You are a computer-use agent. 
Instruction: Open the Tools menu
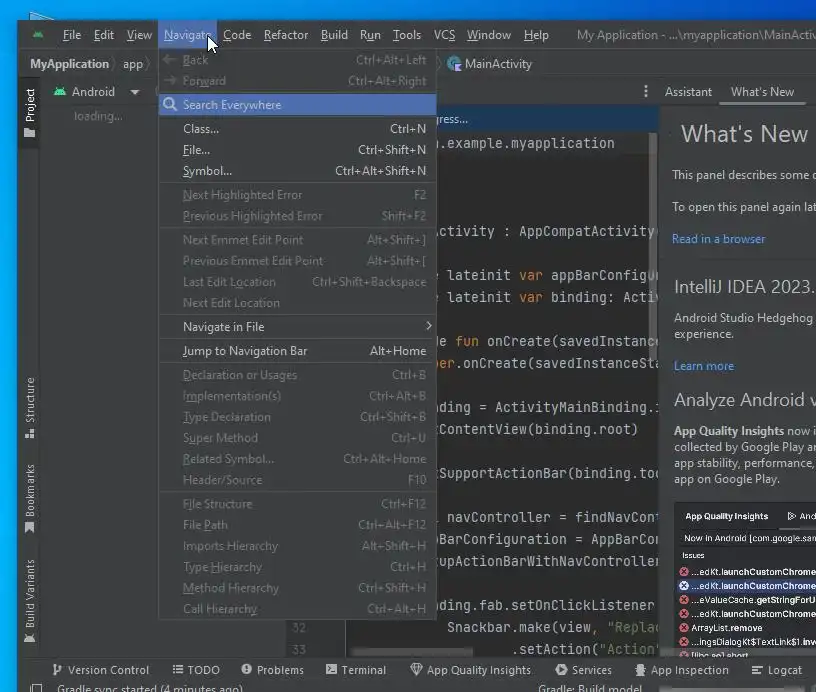(406, 35)
